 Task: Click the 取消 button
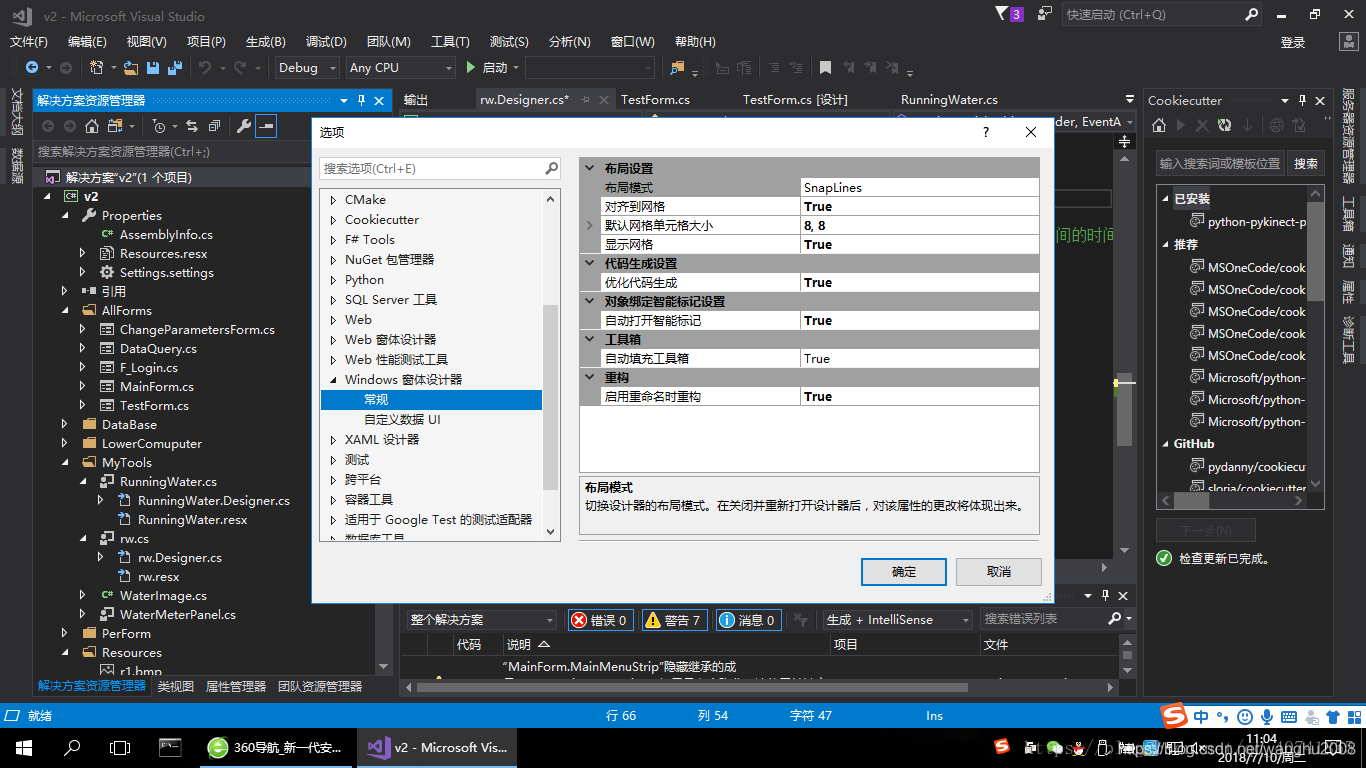999,572
